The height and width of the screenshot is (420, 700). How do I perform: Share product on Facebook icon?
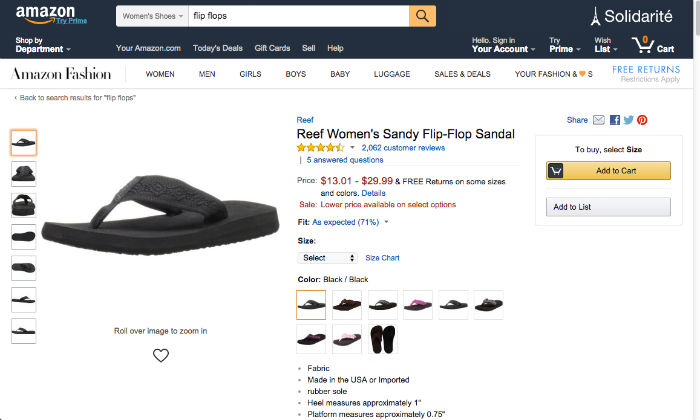click(615, 120)
